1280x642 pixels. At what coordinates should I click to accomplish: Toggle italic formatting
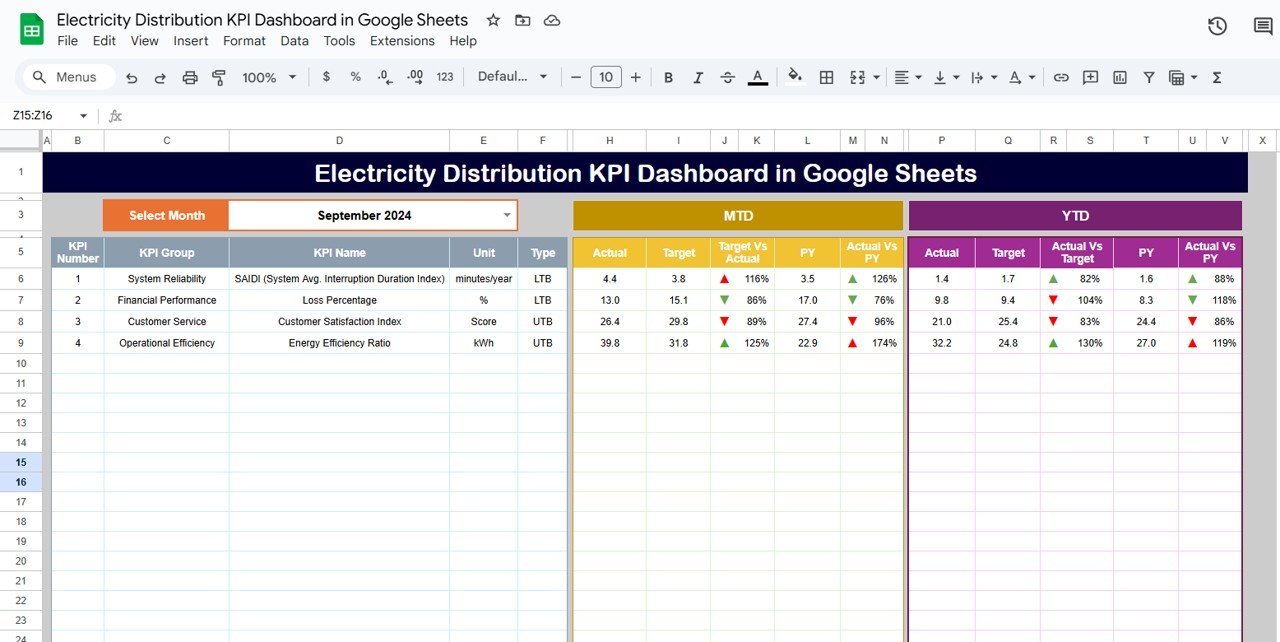[698, 77]
